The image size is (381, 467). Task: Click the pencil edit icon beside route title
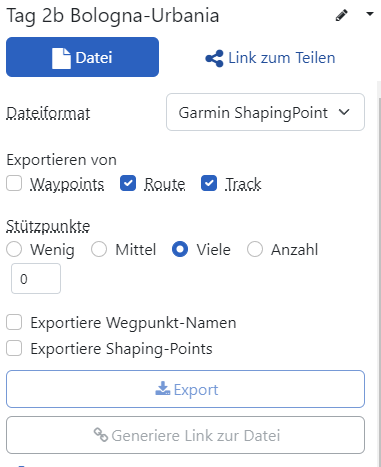point(341,15)
